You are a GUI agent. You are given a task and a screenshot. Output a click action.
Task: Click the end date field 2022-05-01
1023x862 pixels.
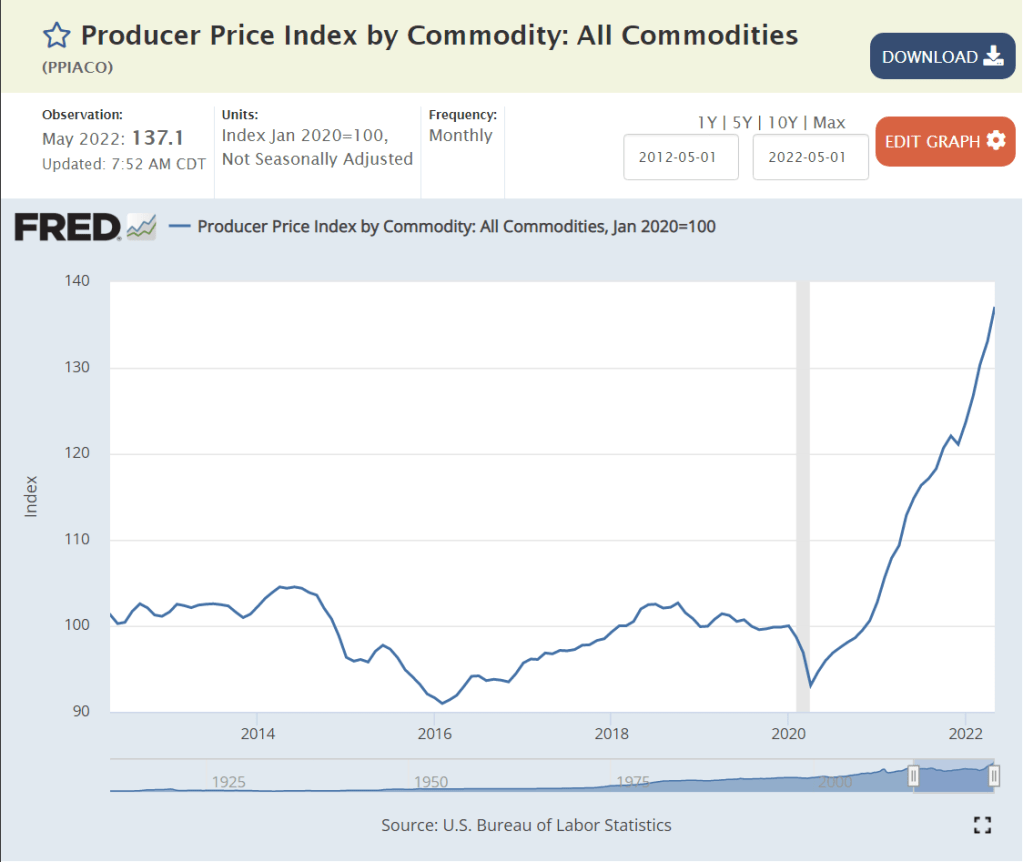click(x=810, y=157)
